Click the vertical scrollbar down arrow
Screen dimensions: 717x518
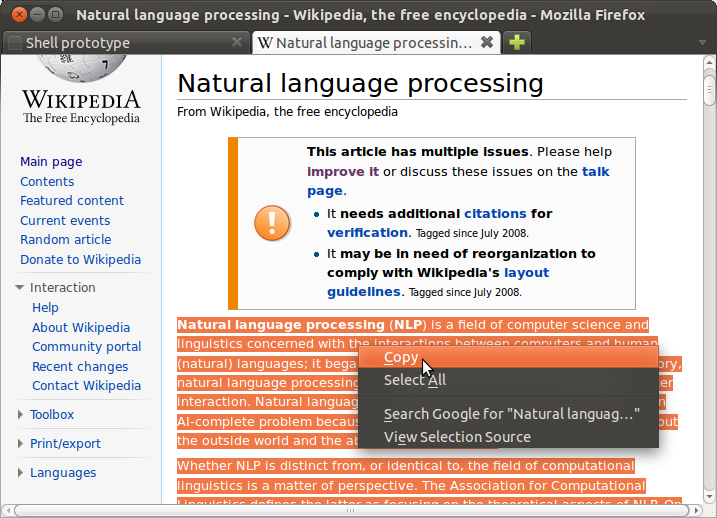coord(709,497)
